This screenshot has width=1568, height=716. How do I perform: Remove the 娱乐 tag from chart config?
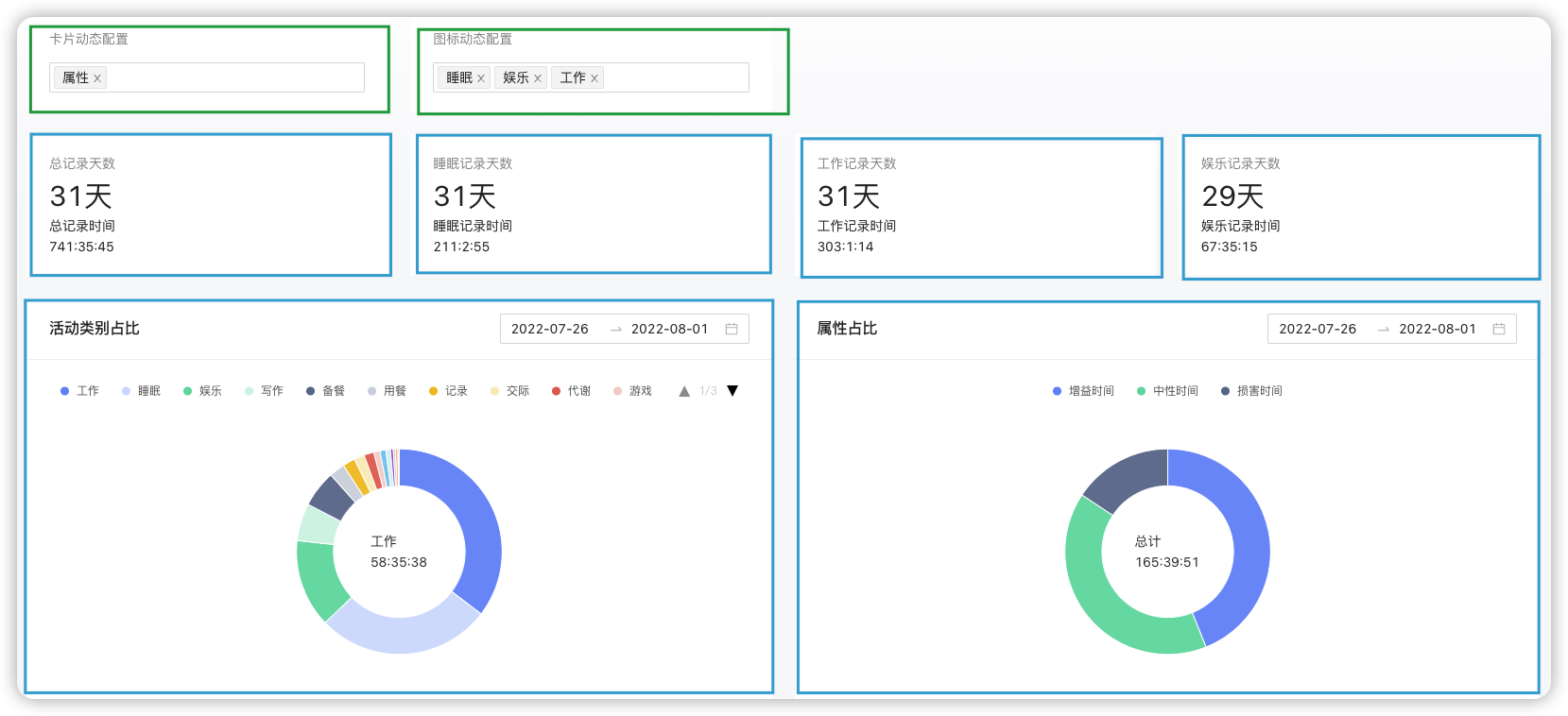[538, 78]
